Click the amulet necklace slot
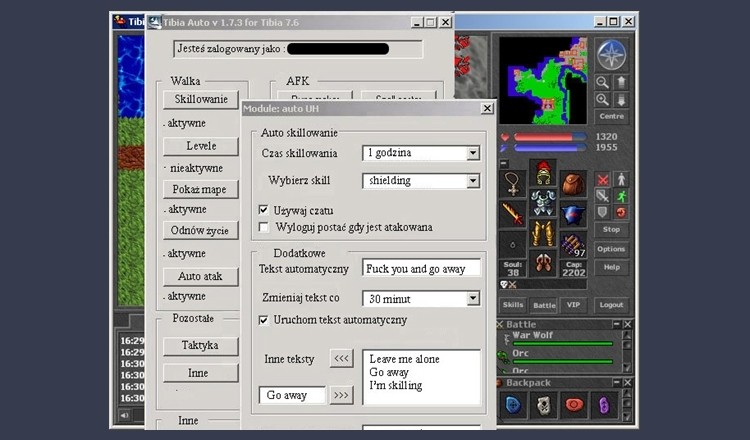 tap(513, 184)
